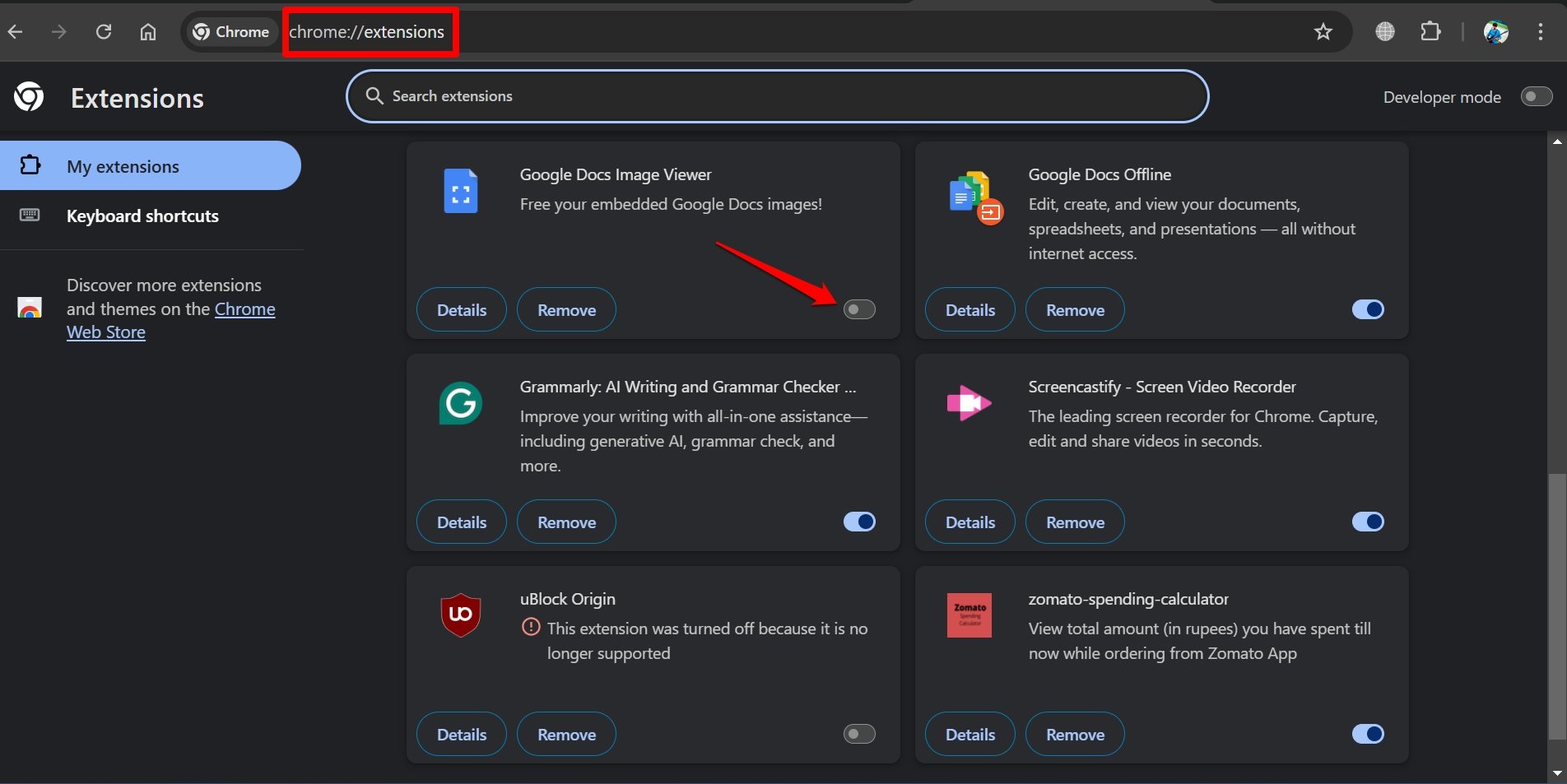Bookmark this page with the star icon
This screenshot has height=784, width=1567.
pyautogui.click(x=1323, y=32)
